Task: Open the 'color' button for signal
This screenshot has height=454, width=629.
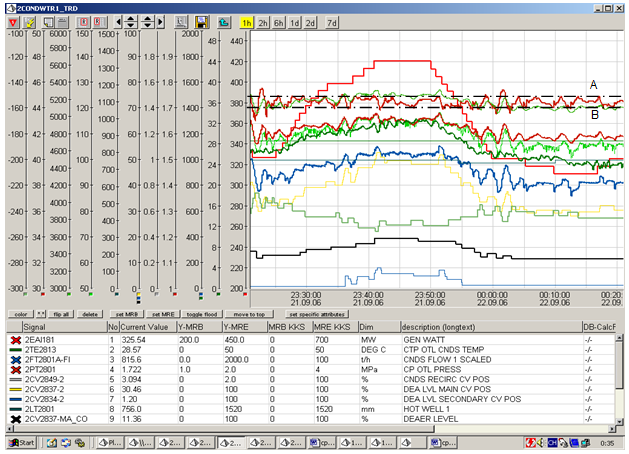Action: [x=19, y=313]
